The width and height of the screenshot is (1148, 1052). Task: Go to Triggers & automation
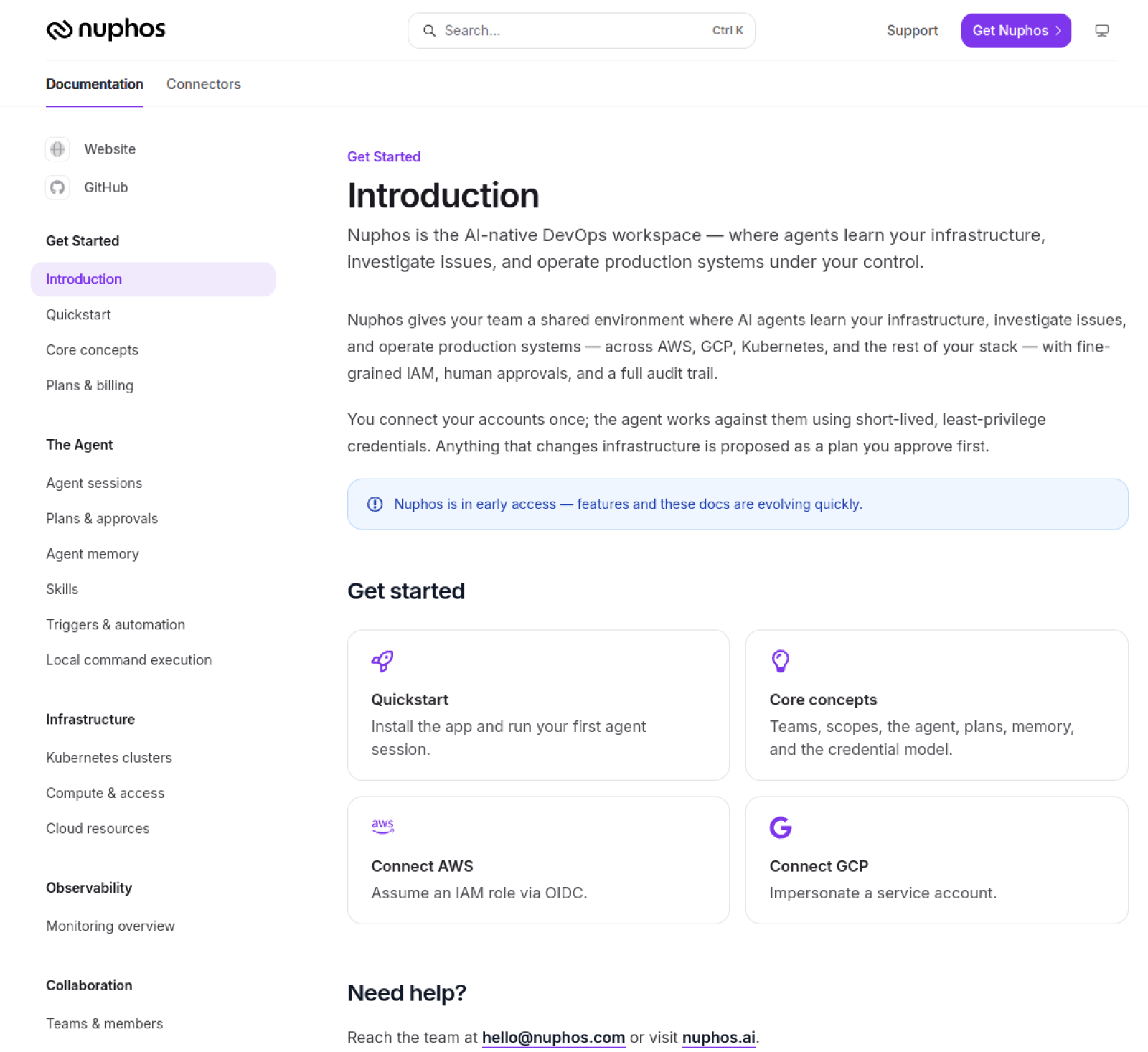(x=116, y=624)
